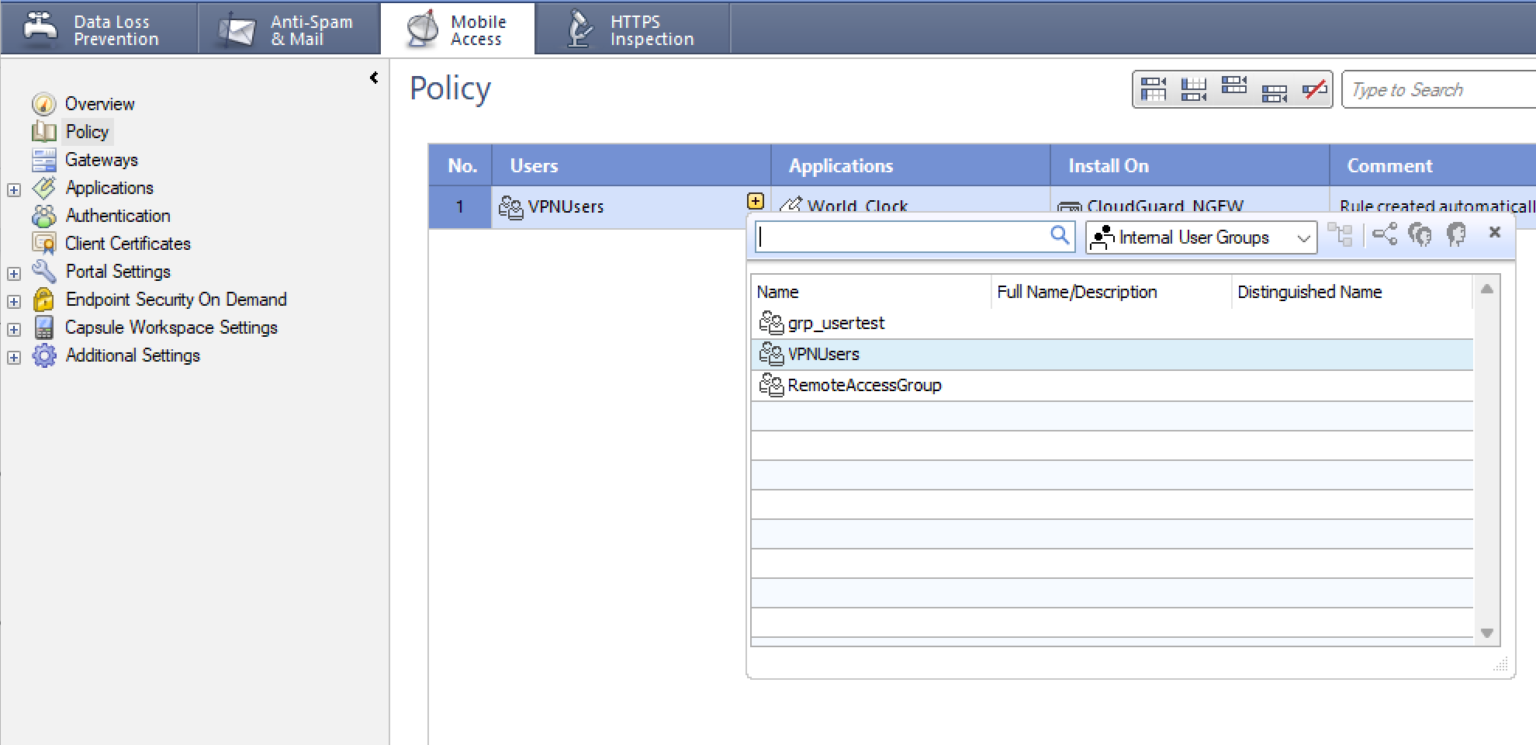Click the plus button in VPNUsers cell
This screenshot has width=1536, height=745.
coord(755,201)
